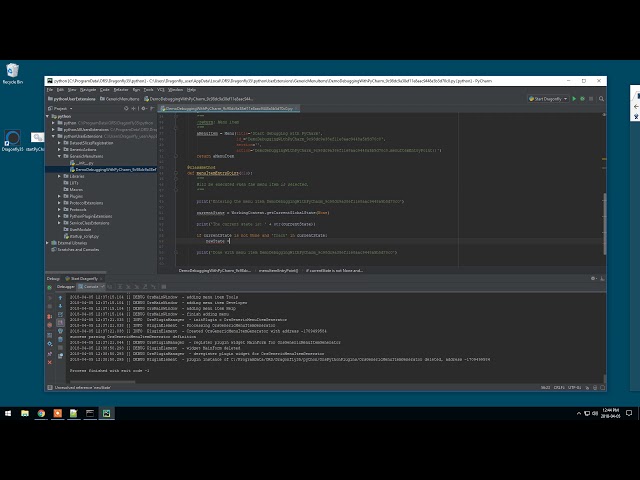This screenshot has height=480, width=640.
Task: Toggle soft-wrap in console toolbar
Action: 60,314
